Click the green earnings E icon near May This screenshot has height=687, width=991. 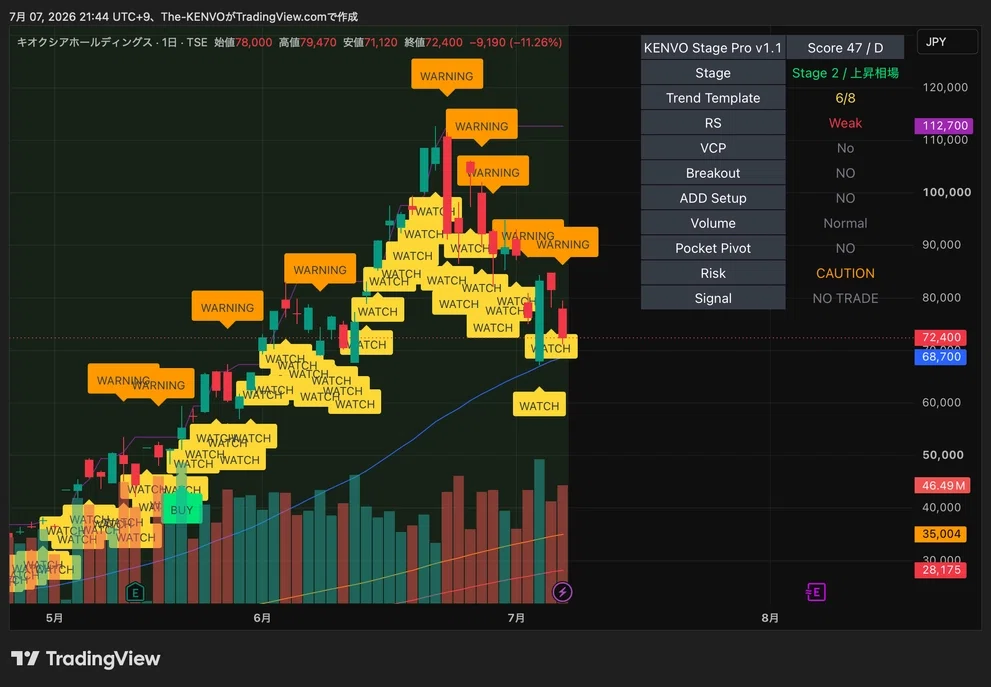[x=135, y=592]
